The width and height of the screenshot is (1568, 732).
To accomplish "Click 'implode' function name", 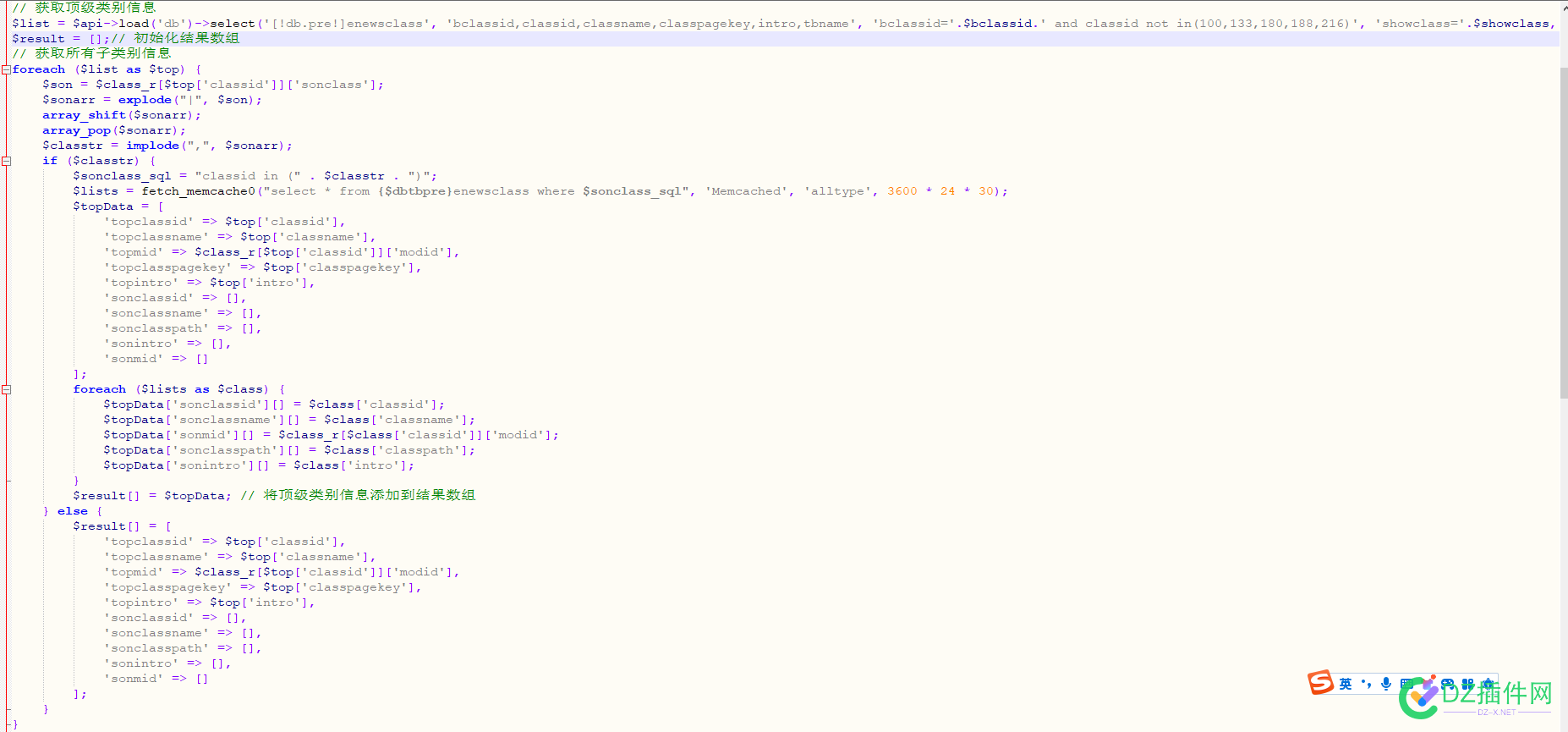I will coord(152,146).
